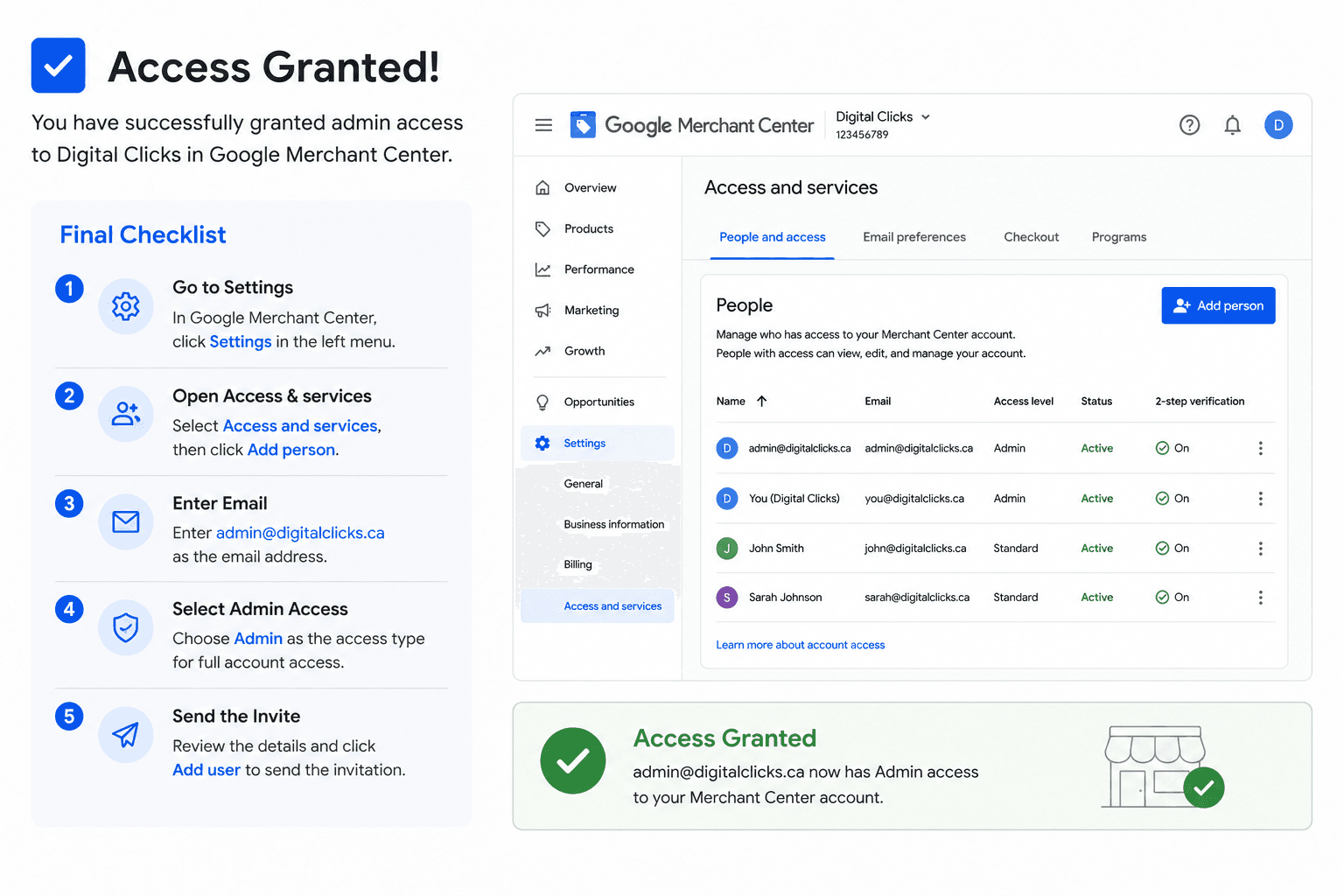Switch to People and access tab
1344x896 pixels.
click(x=773, y=237)
